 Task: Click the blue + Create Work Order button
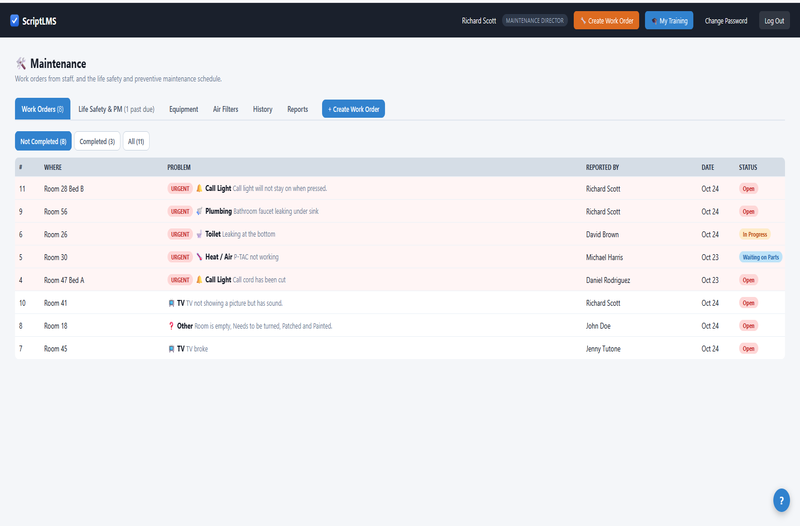click(x=353, y=109)
